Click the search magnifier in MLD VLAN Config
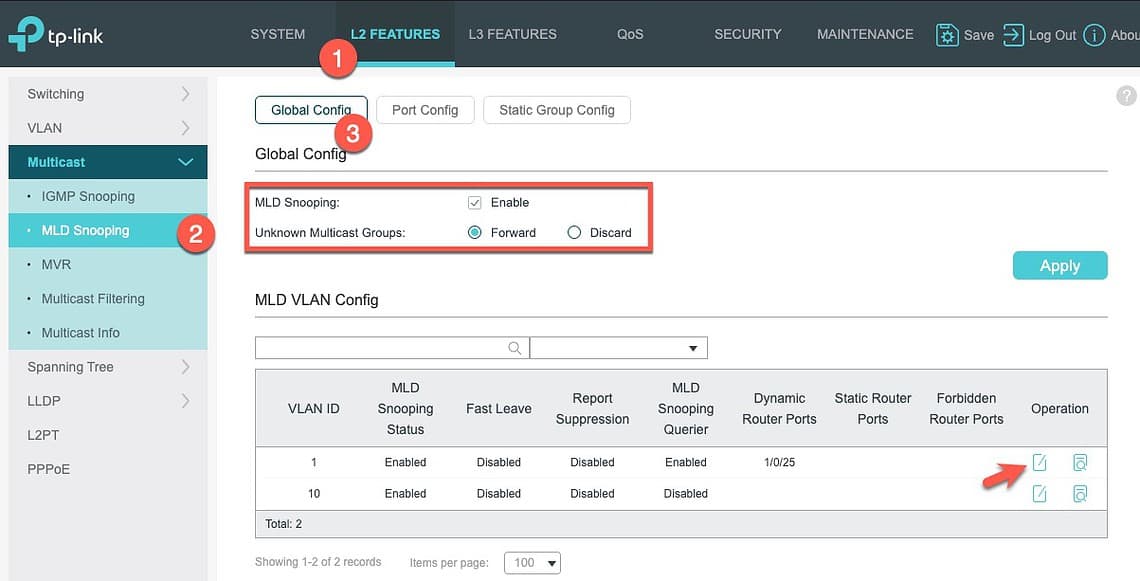This screenshot has width=1140, height=581. 515,347
